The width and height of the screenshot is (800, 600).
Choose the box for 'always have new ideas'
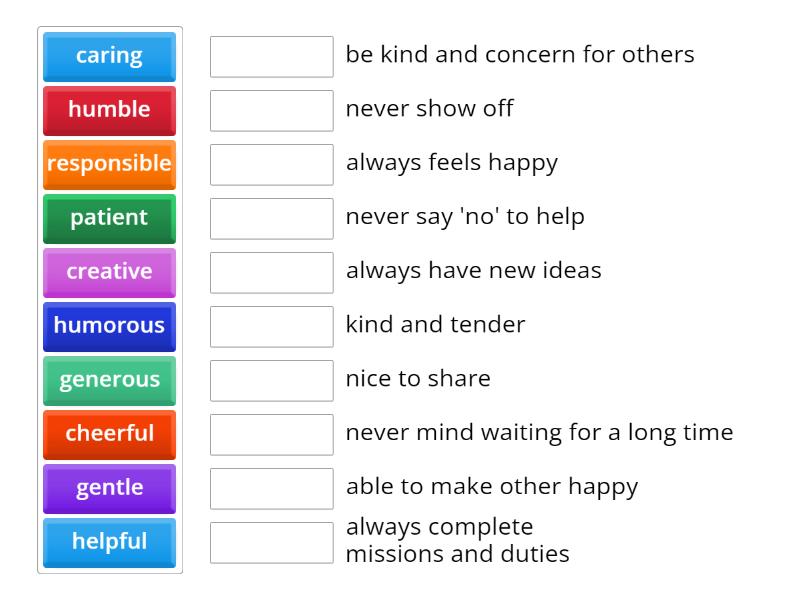[272, 273]
